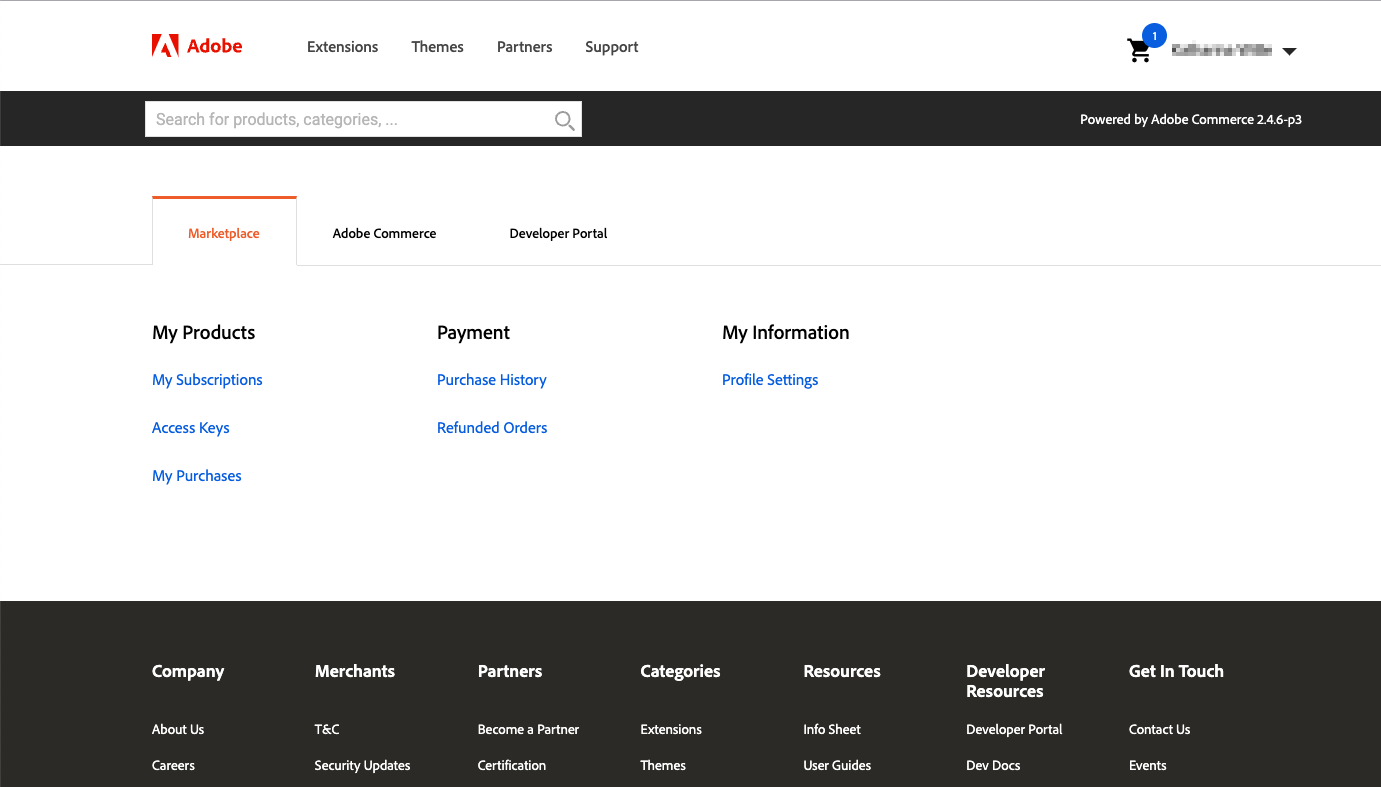1381x787 pixels.
Task: Open the Support menu
Action: (x=612, y=47)
